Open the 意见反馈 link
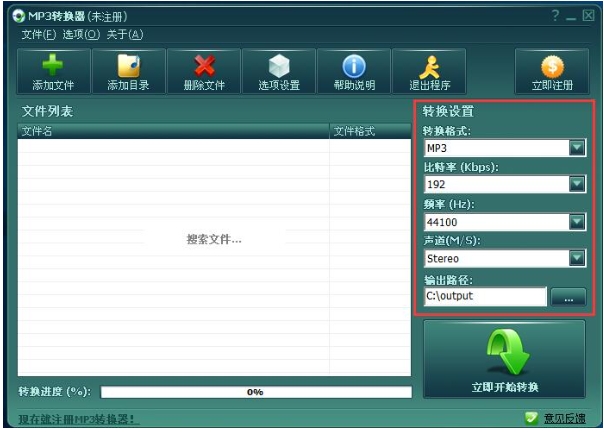 click(x=564, y=419)
